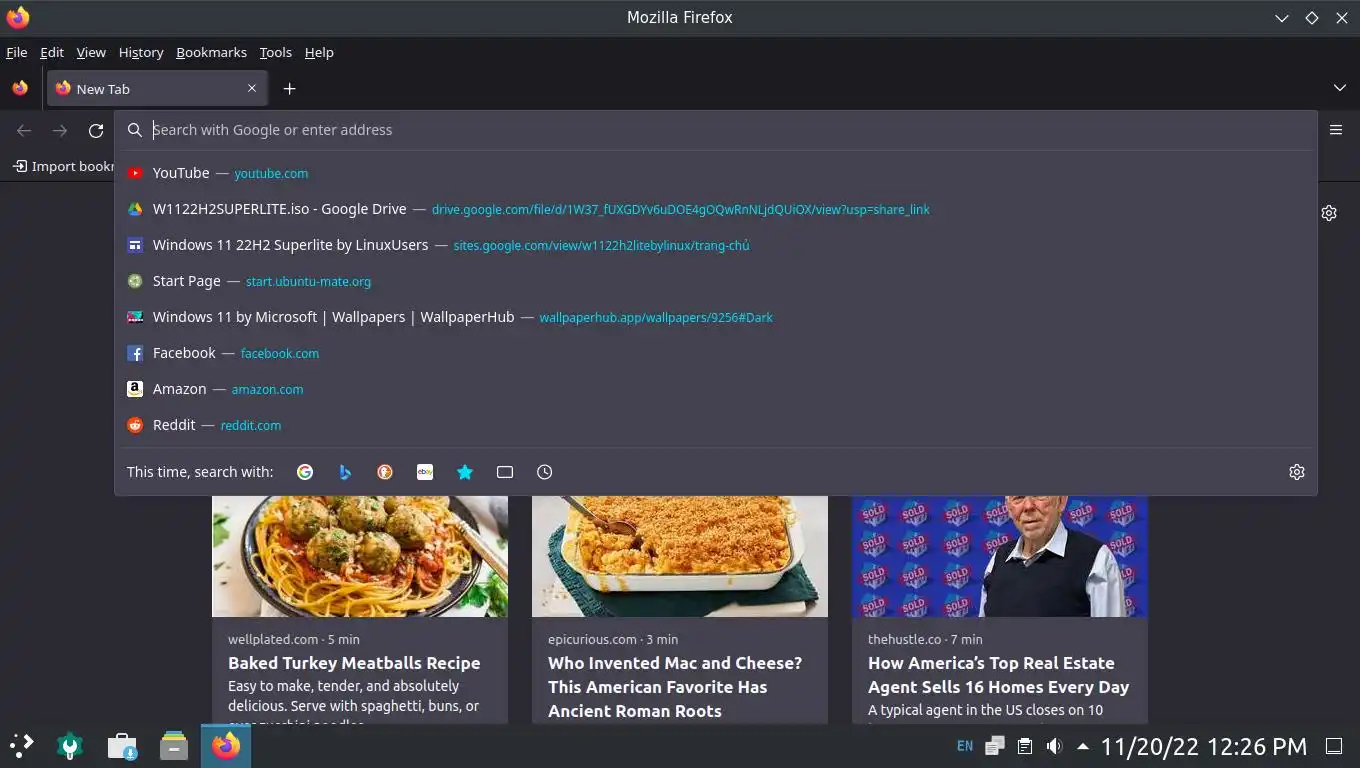The image size is (1360, 768).
Task: Click the Firefox logo in title bar
Action: (x=18, y=17)
